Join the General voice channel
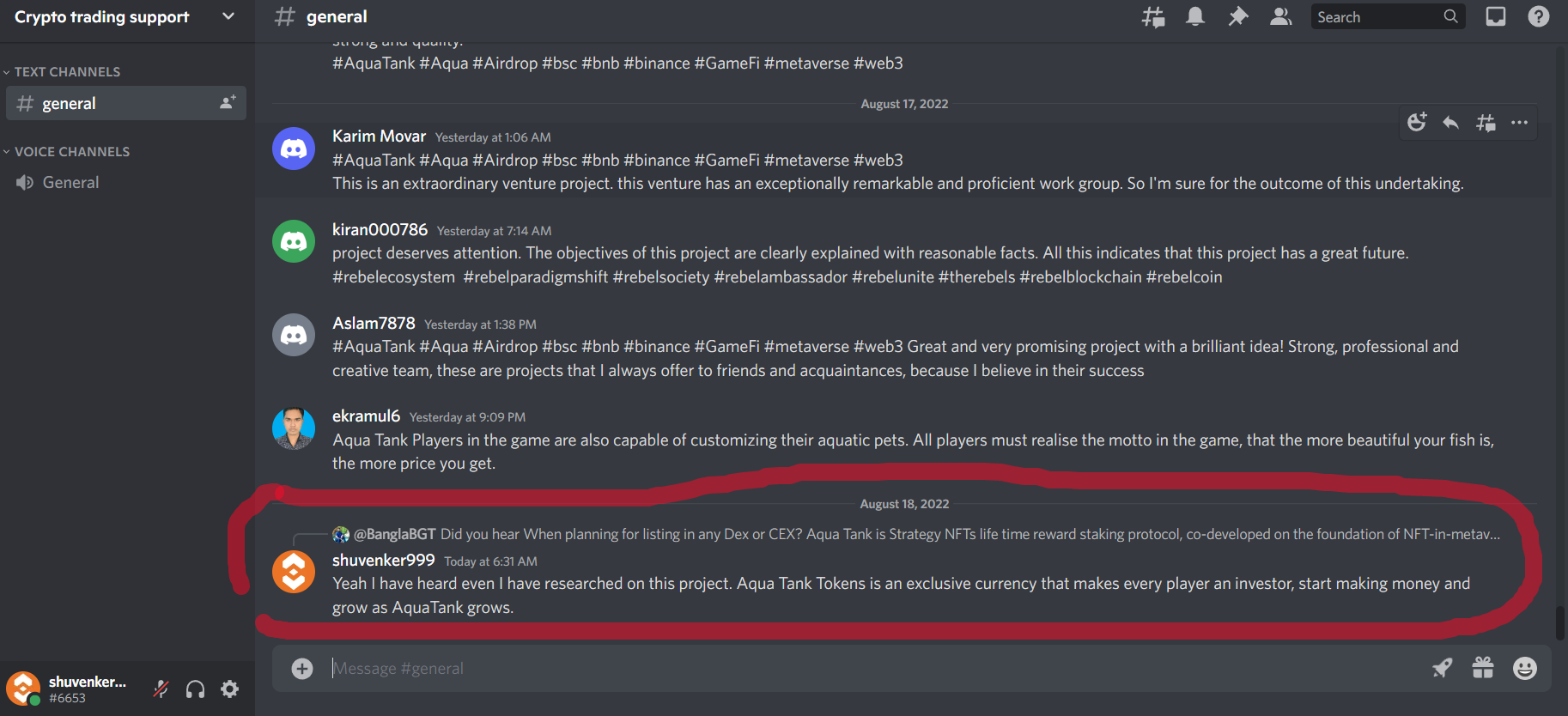The height and width of the screenshot is (716, 1568). [126, 183]
